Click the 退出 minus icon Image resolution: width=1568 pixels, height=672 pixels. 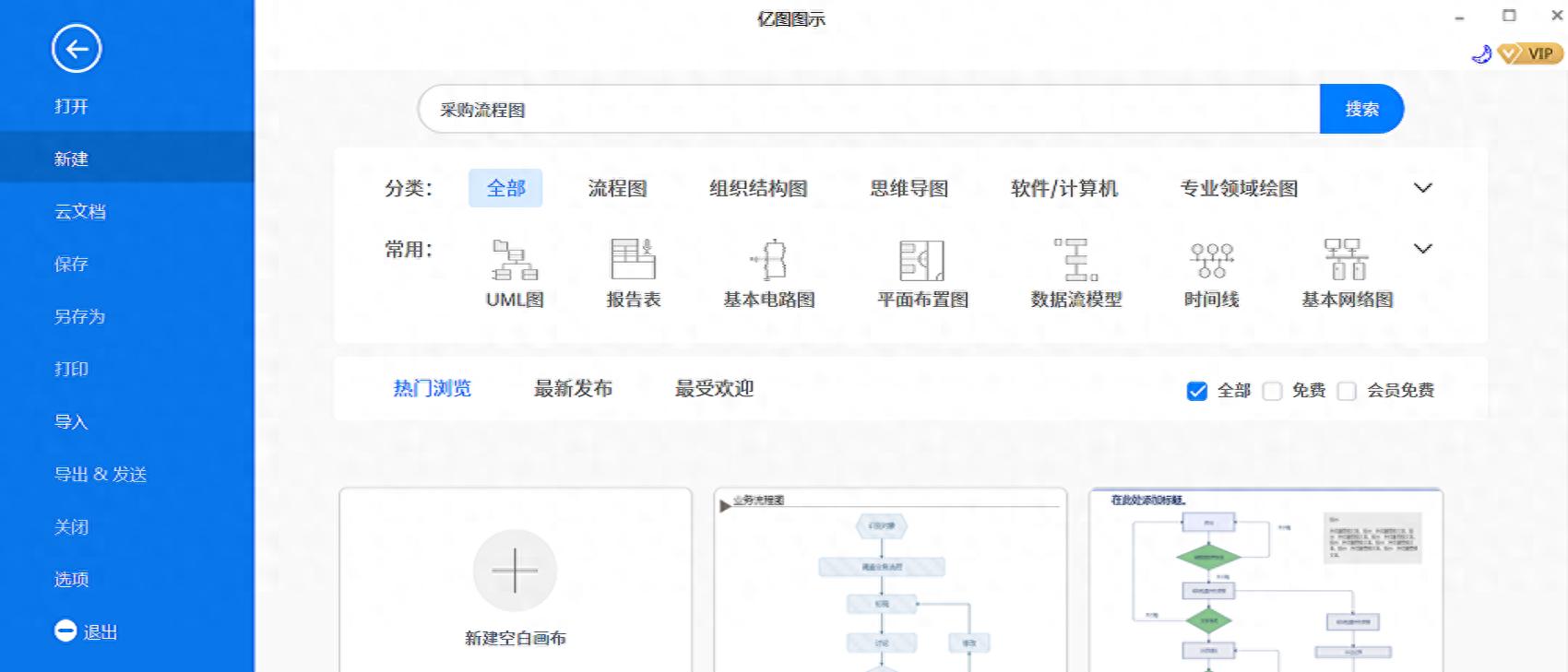point(65,631)
